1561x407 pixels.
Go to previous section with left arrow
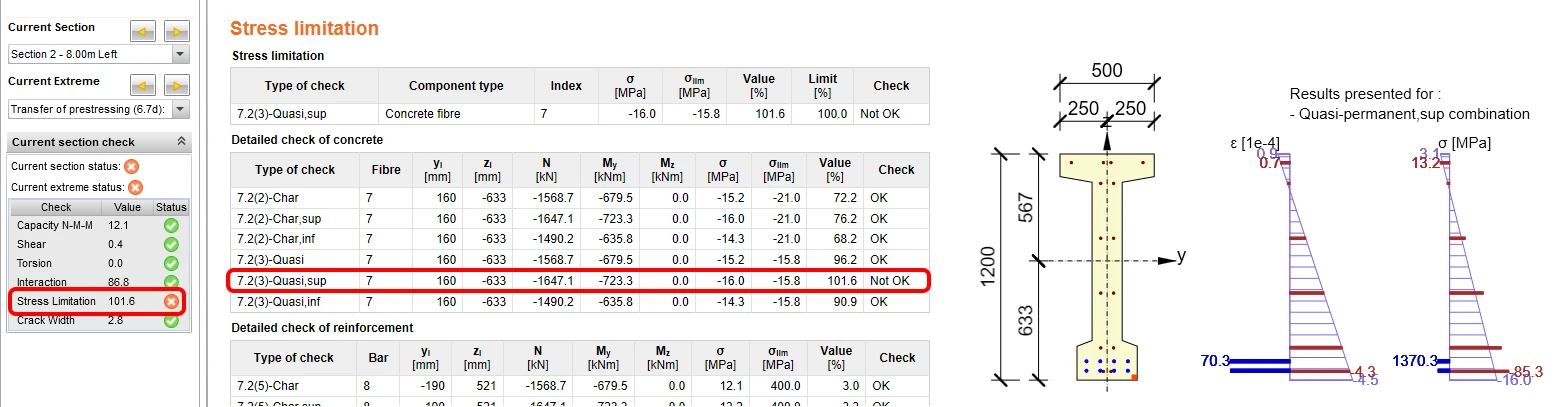click(x=144, y=32)
